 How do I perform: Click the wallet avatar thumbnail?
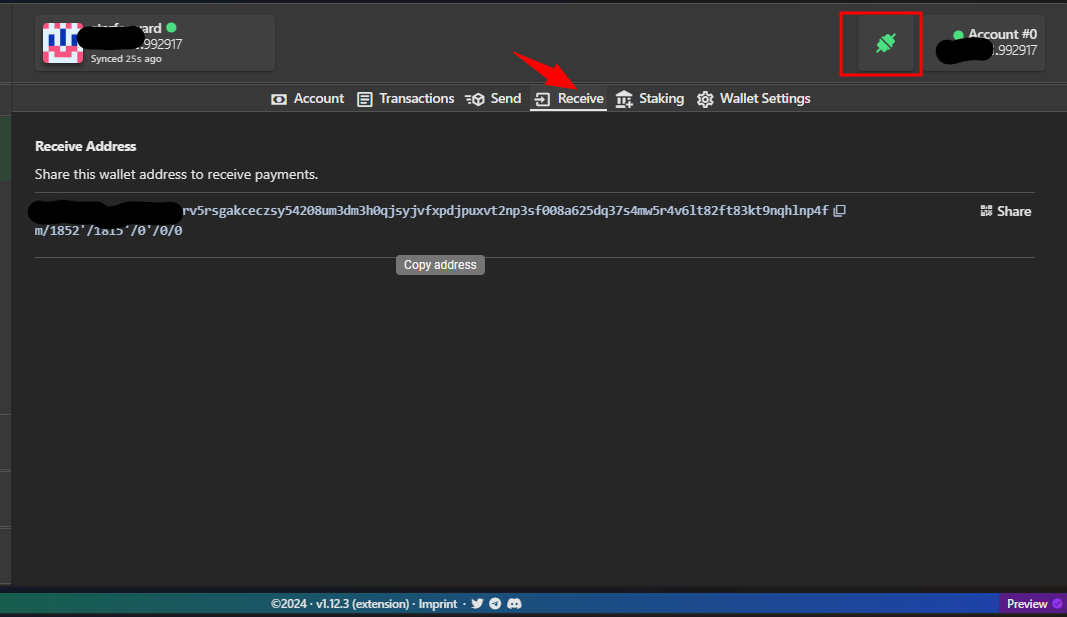point(63,43)
